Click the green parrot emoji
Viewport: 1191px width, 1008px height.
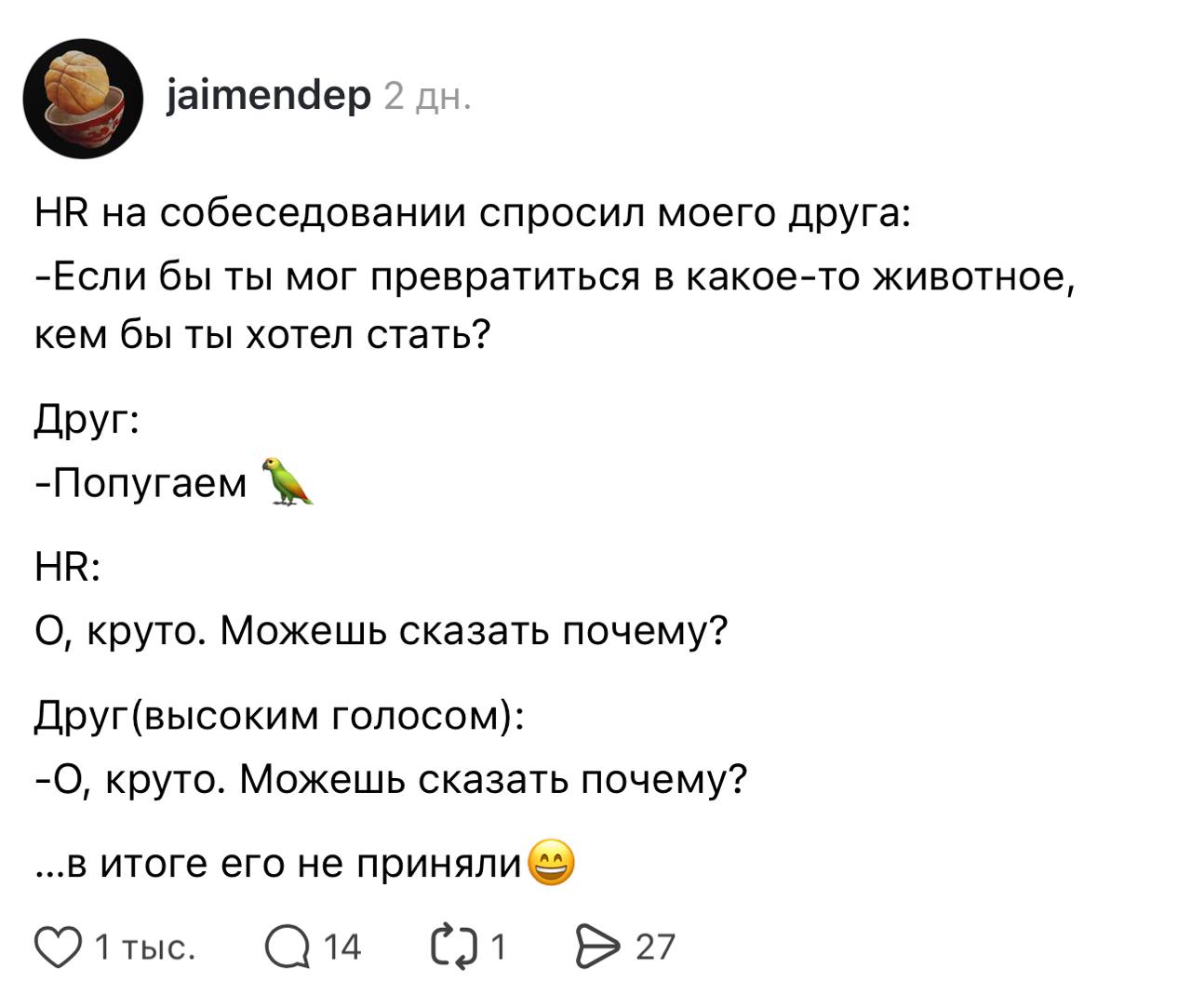[x=288, y=481]
